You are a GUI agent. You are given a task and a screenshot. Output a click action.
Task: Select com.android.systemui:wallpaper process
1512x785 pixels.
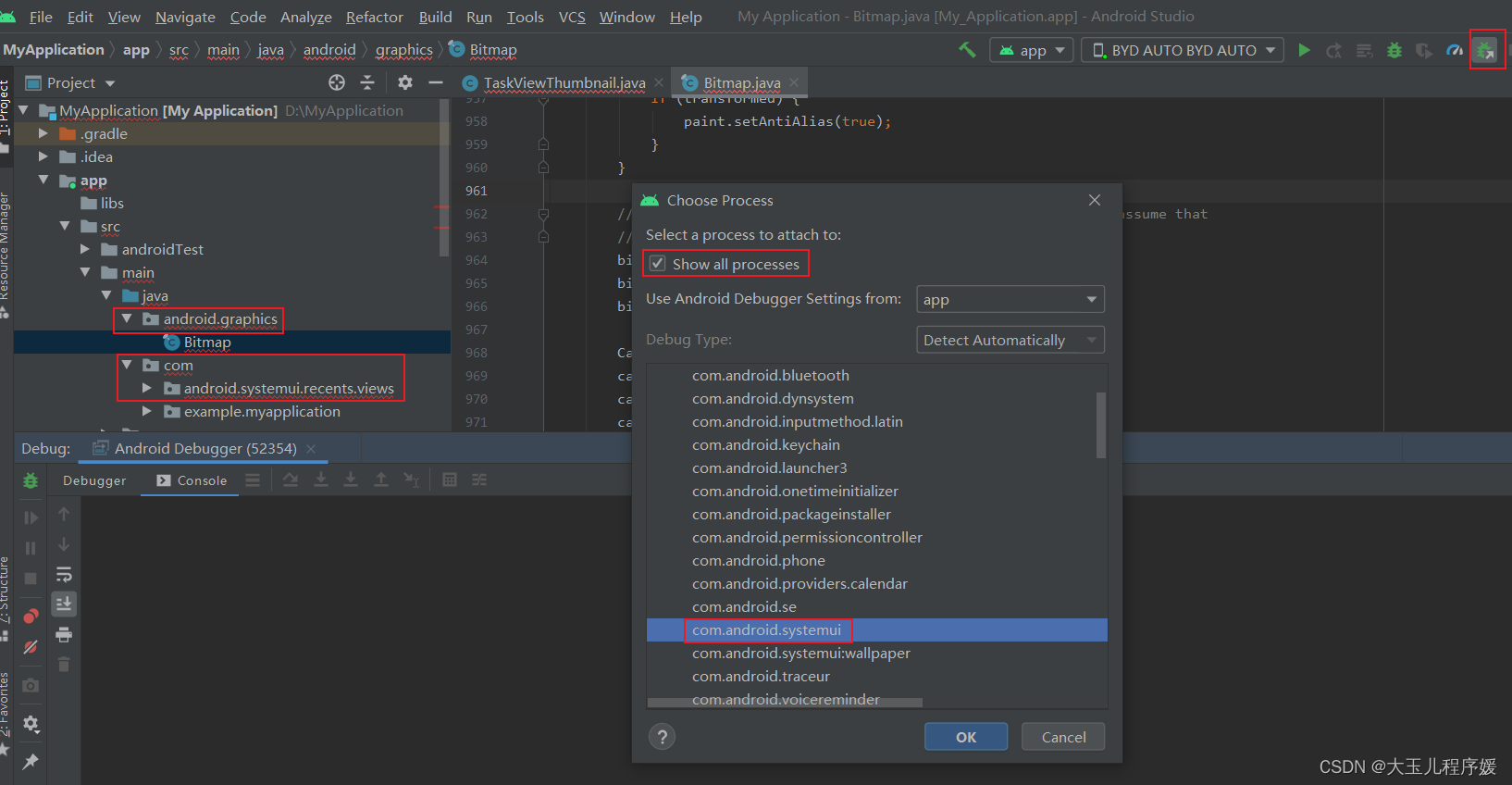876,653
